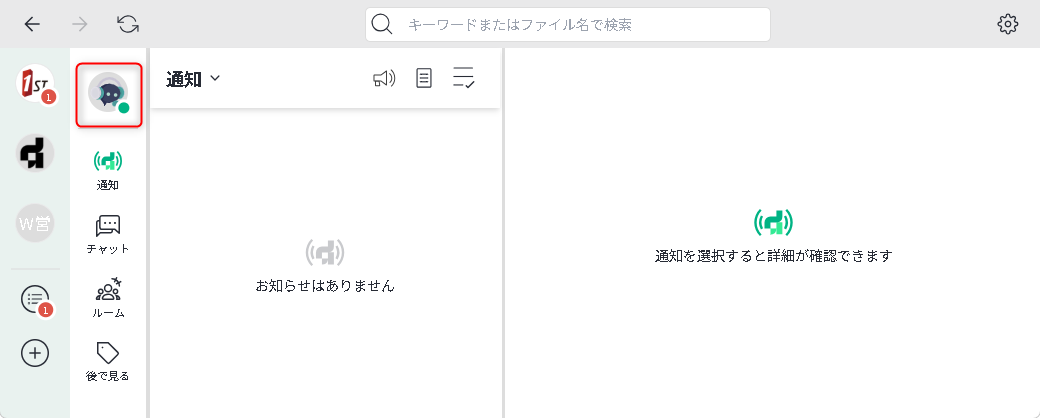Open the 後で見る tag section
The height and width of the screenshot is (418, 1040).
[108, 361]
